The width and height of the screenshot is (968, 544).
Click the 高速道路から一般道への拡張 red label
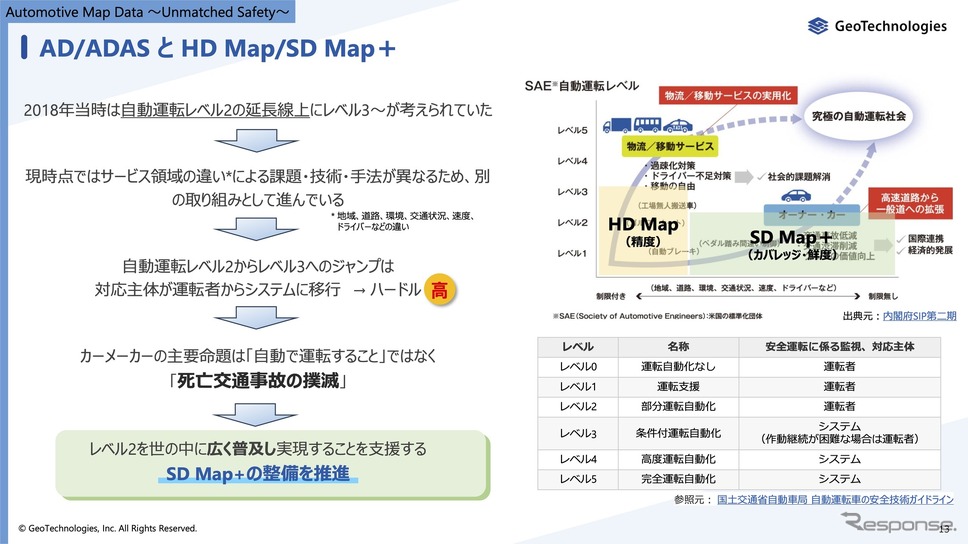click(x=910, y=203)
